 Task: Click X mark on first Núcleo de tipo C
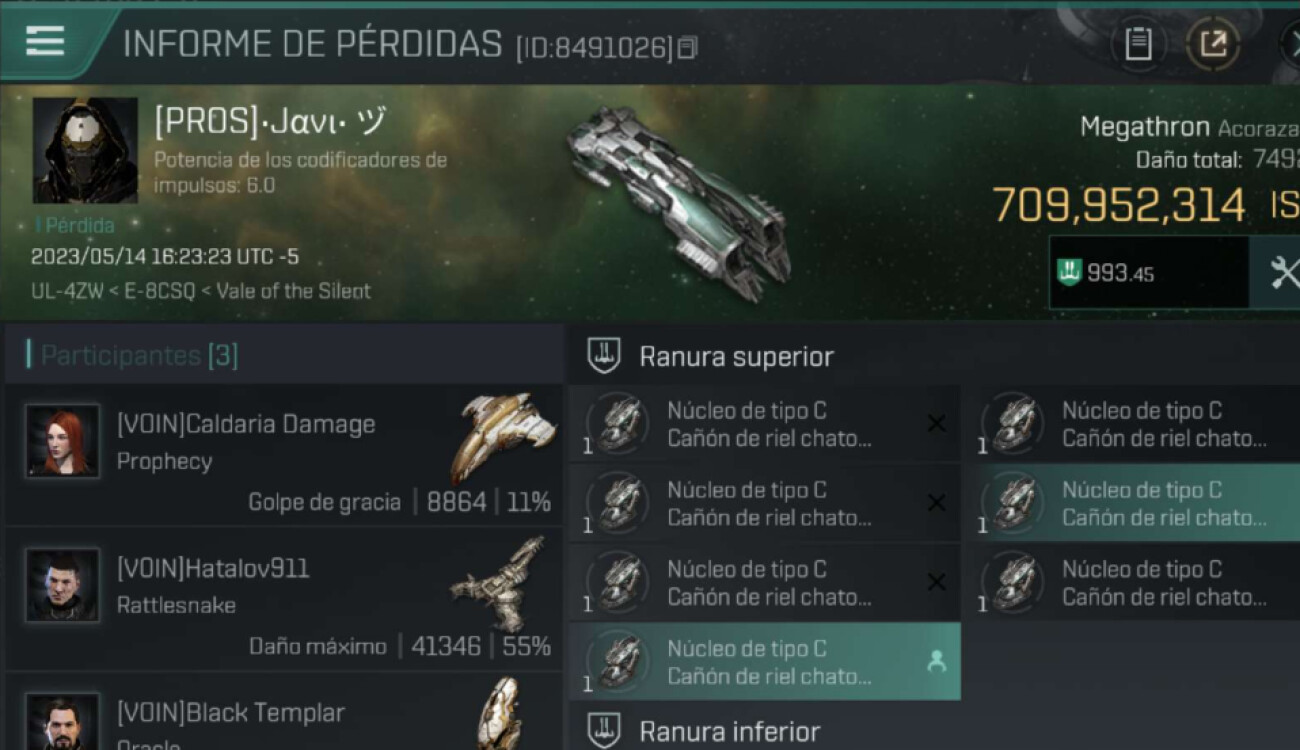coord(936,424)
